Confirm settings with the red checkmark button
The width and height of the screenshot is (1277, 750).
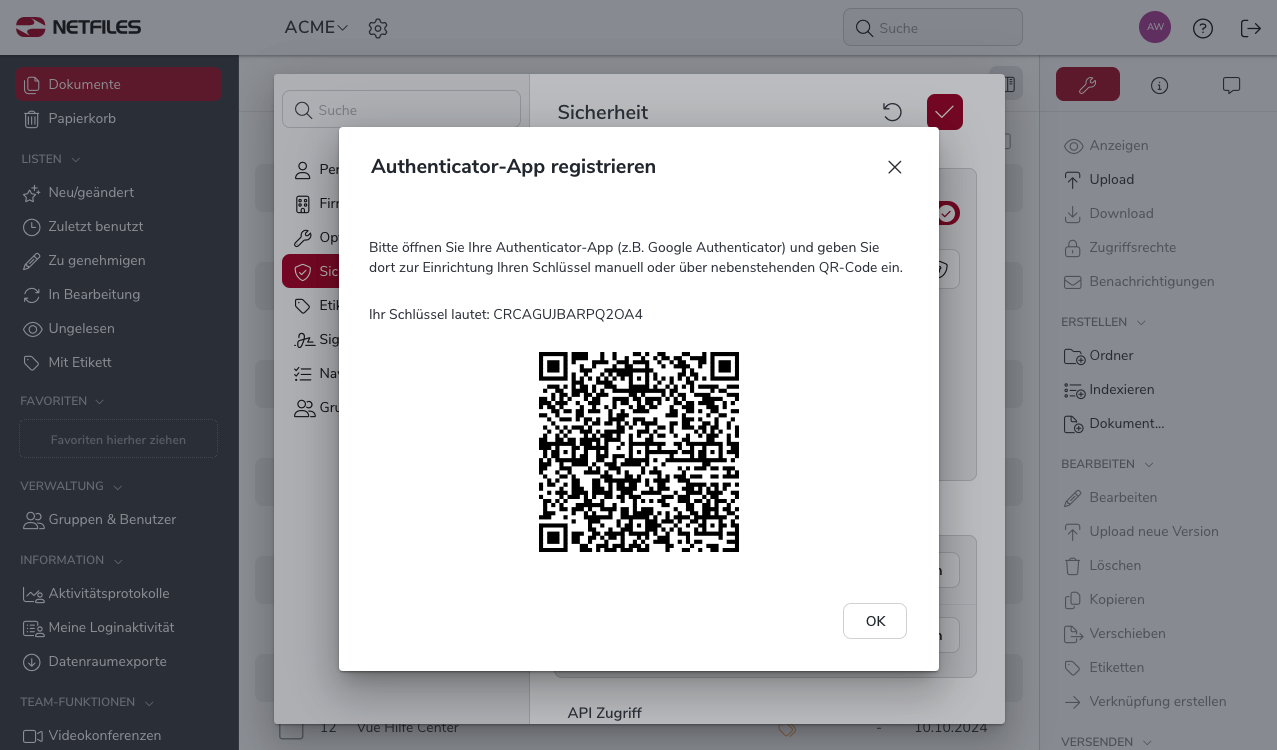point(944,112)
